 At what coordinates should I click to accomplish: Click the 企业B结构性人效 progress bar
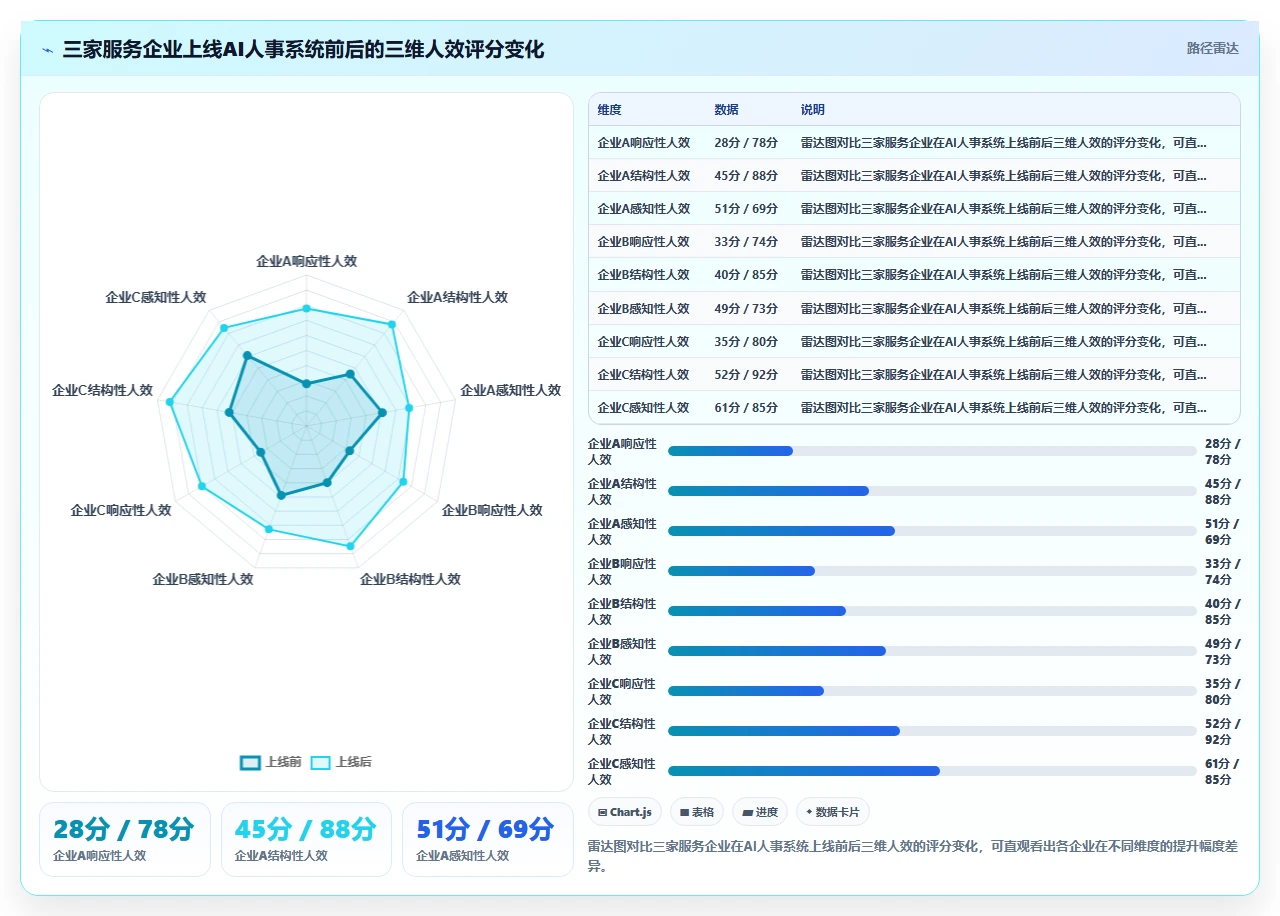coord(932,611)
